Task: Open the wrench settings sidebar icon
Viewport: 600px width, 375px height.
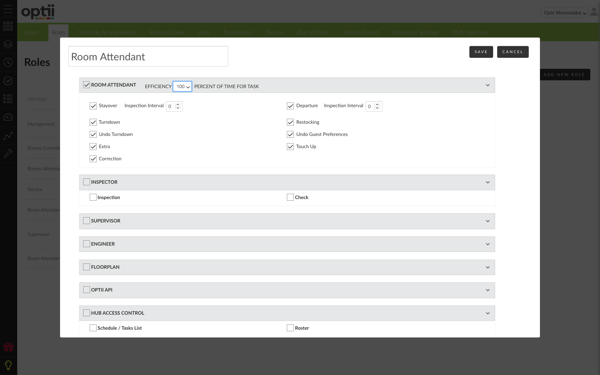Action: click(x=8, y=153)
